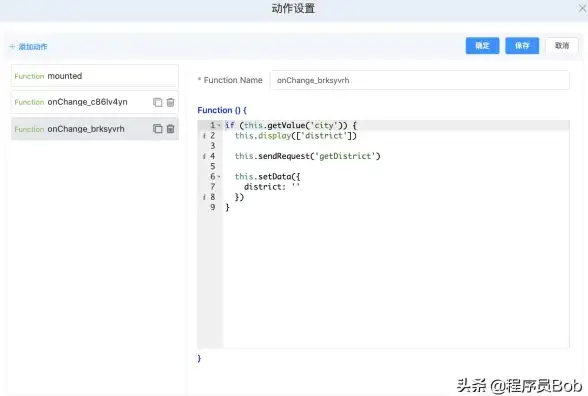Copy the onChange_brksyvrh function
588x396 pixels.
coord(158,129)
